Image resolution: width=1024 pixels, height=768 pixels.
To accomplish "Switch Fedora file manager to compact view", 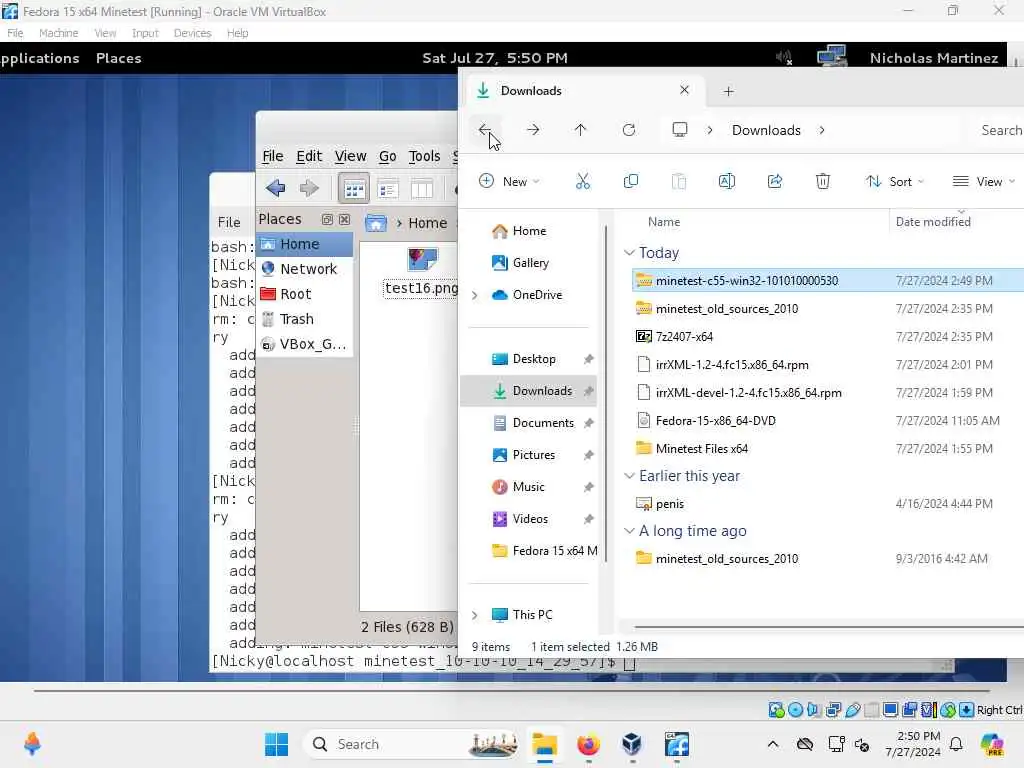I will point(422,189).
